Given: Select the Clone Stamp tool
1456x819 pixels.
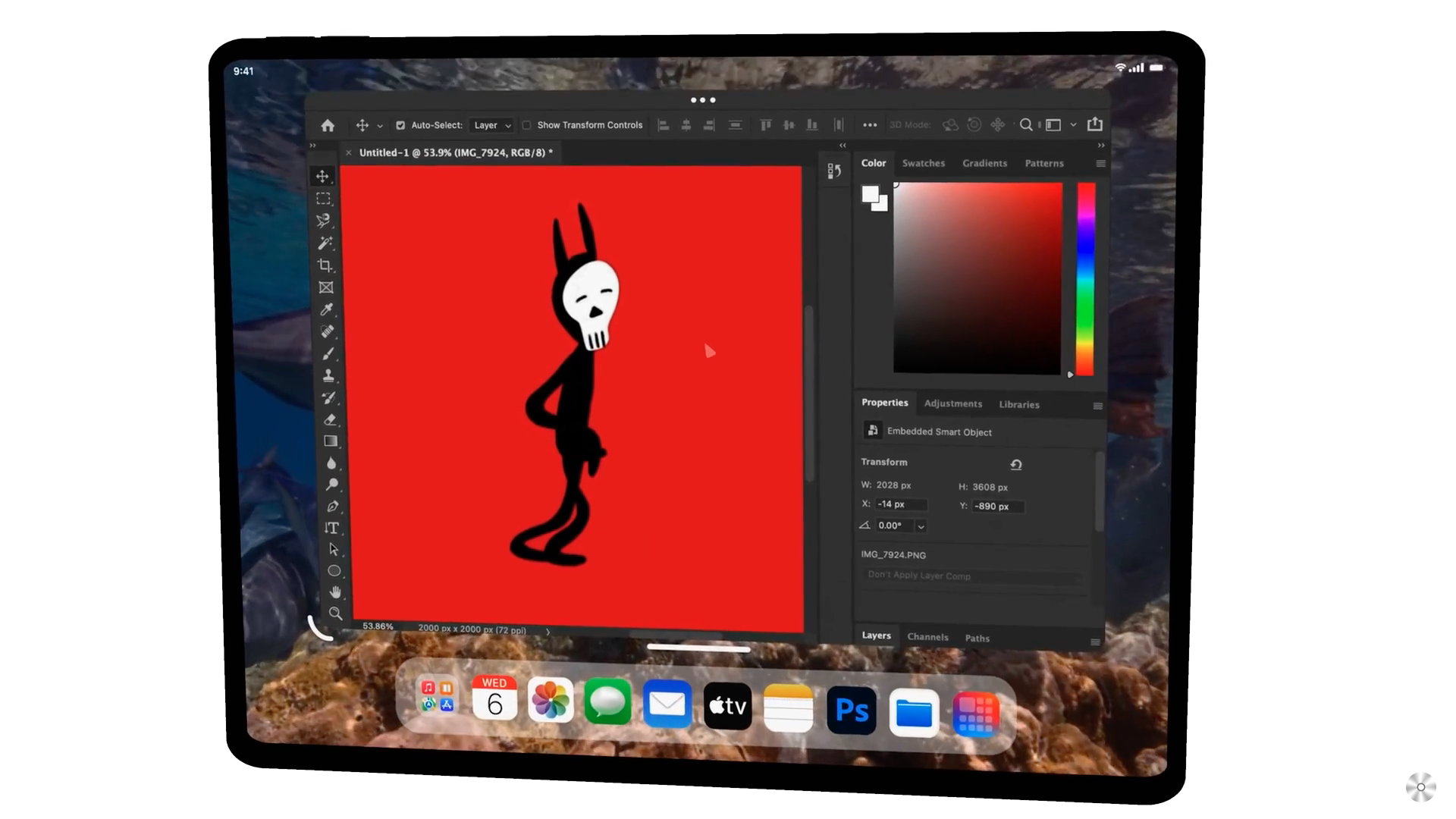Looking at the screenshot, I should pyautogui.click(x=328, y=375).
